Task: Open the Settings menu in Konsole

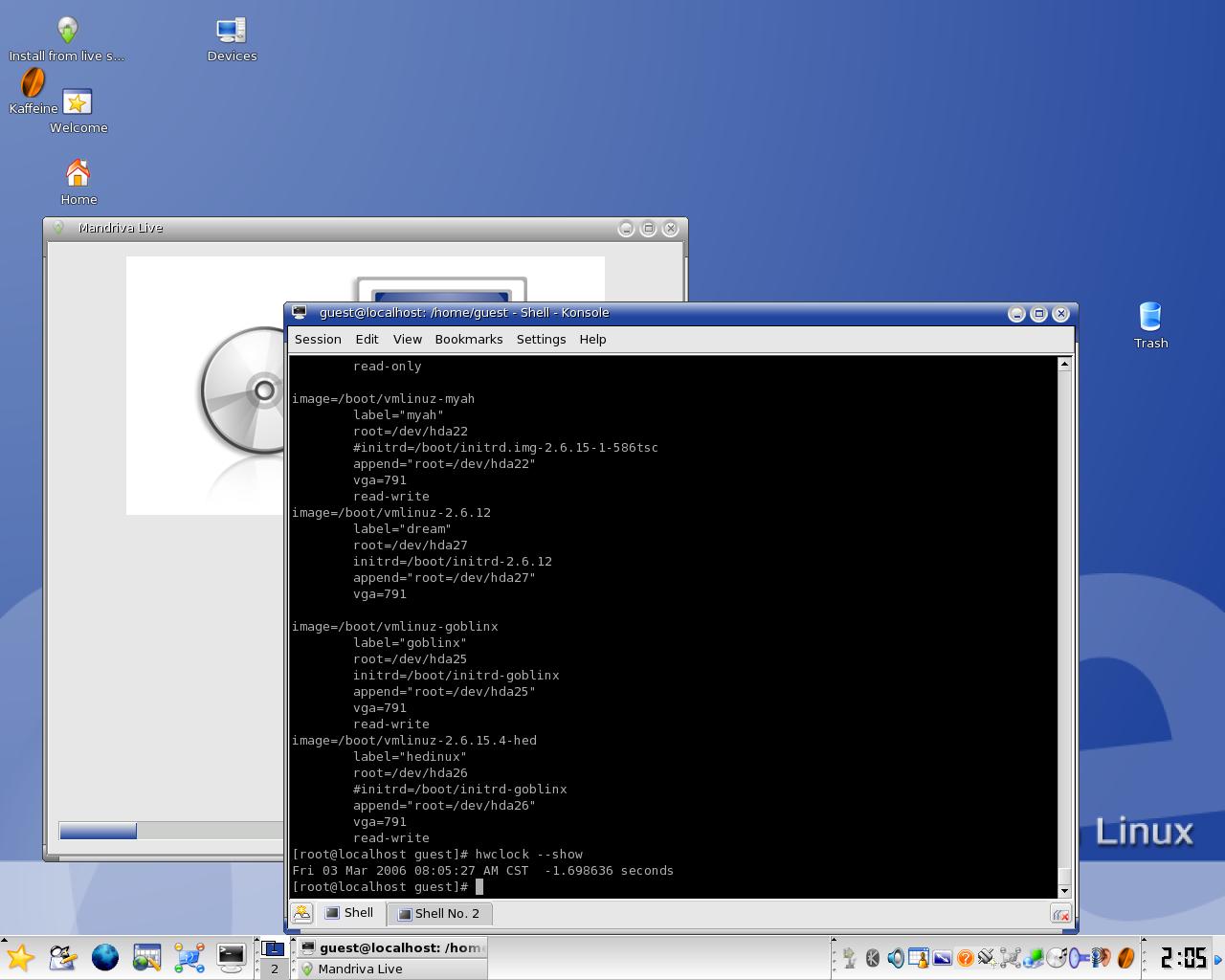Action: 541,340
